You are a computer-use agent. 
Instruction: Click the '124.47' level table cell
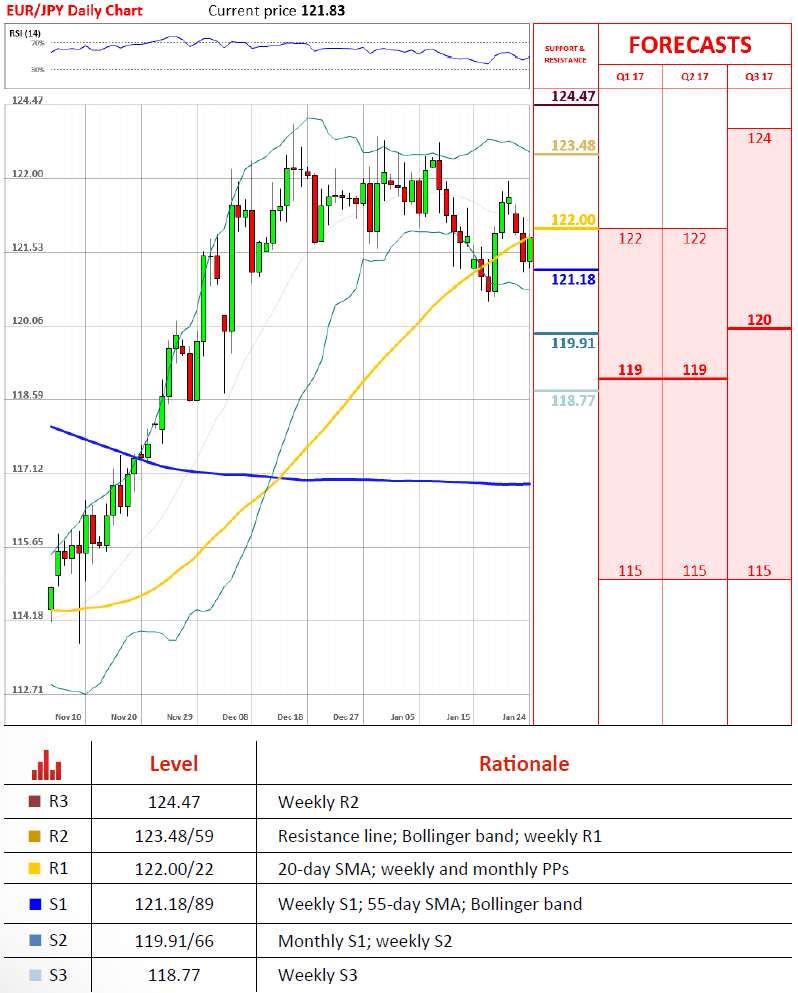point(174,802)
